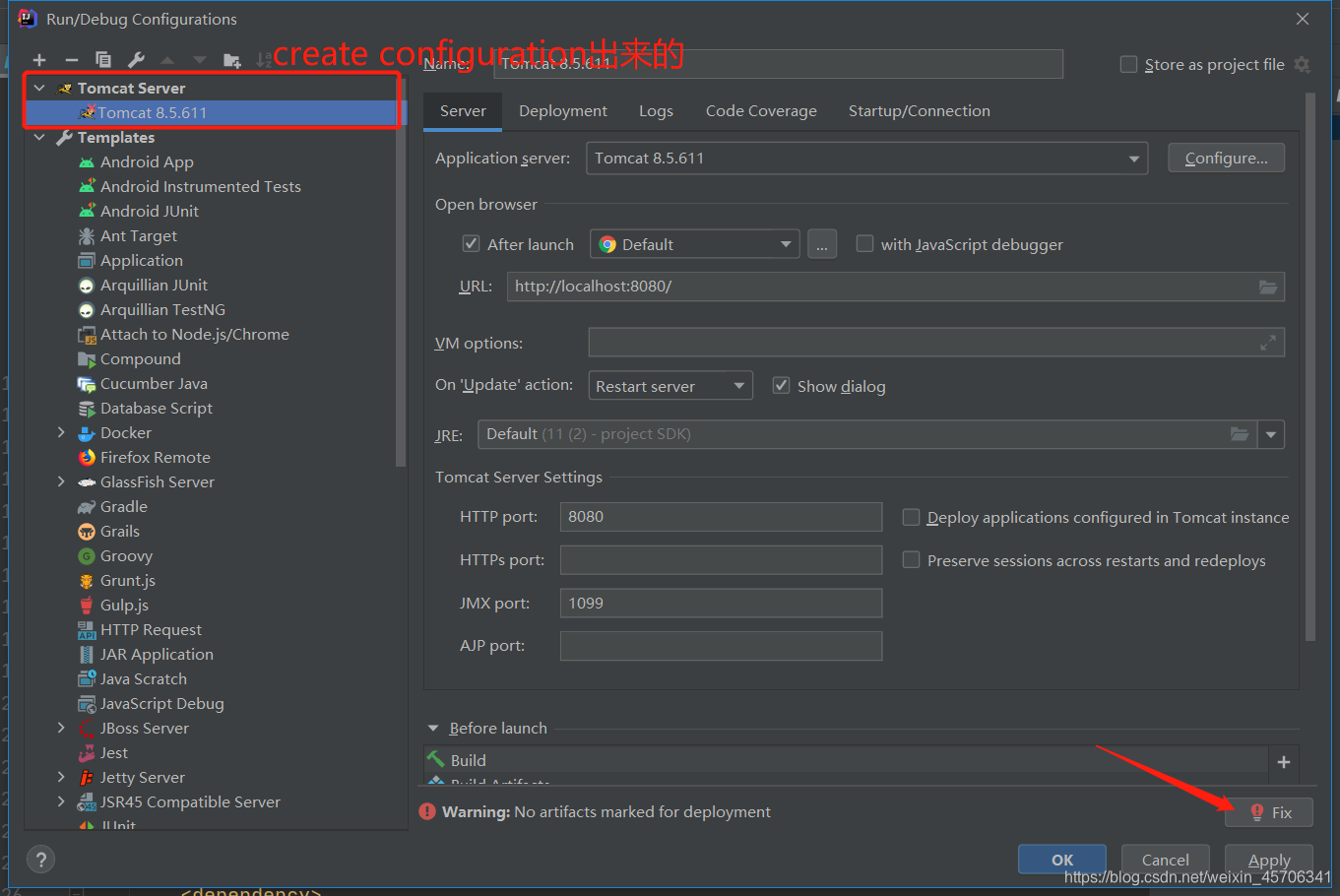Add a Before launch task with plus icon
The image size is (1340, 896).
tap(1284, 762)
